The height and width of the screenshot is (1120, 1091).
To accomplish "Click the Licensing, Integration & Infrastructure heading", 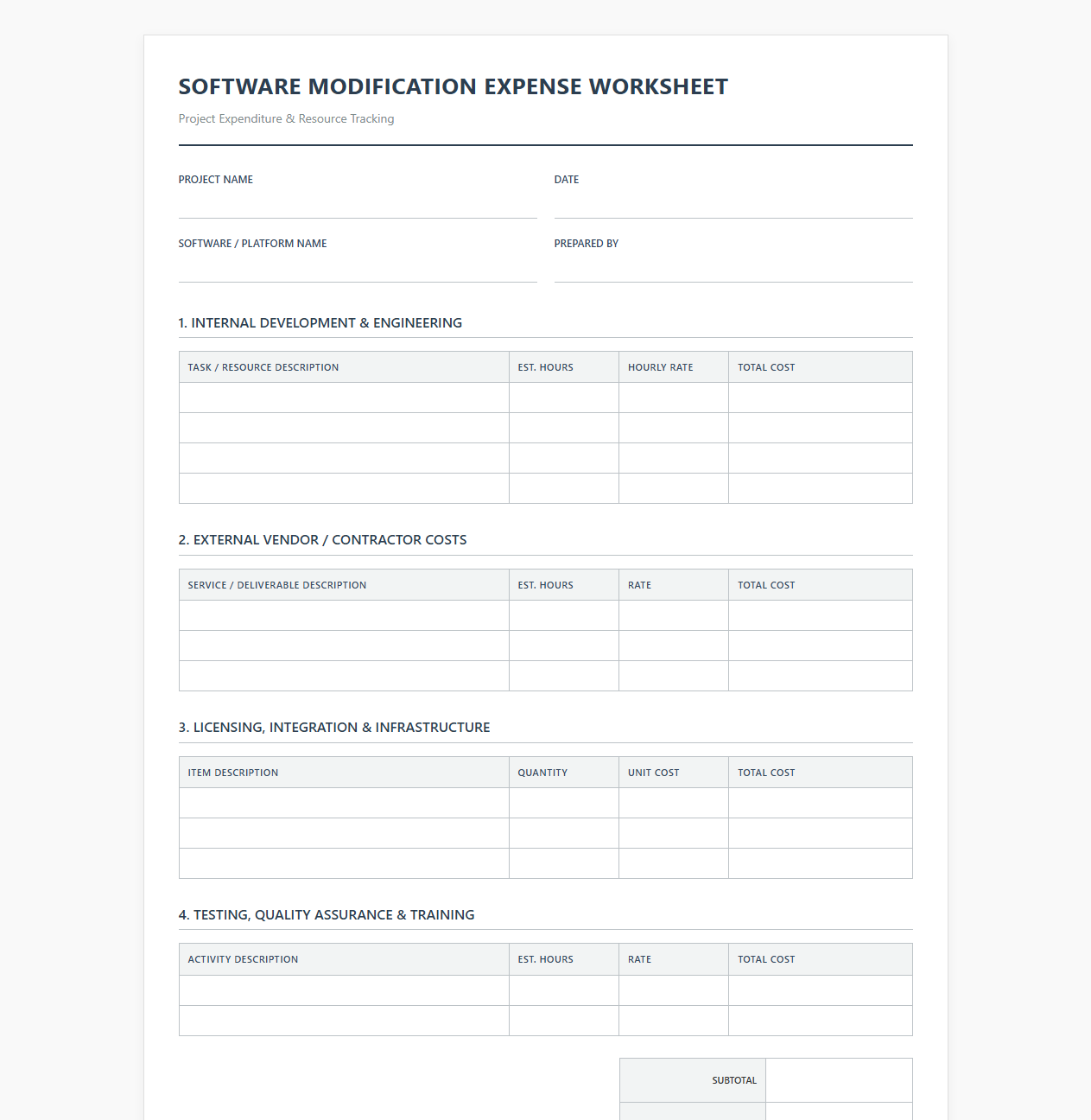I will point(334,727).
